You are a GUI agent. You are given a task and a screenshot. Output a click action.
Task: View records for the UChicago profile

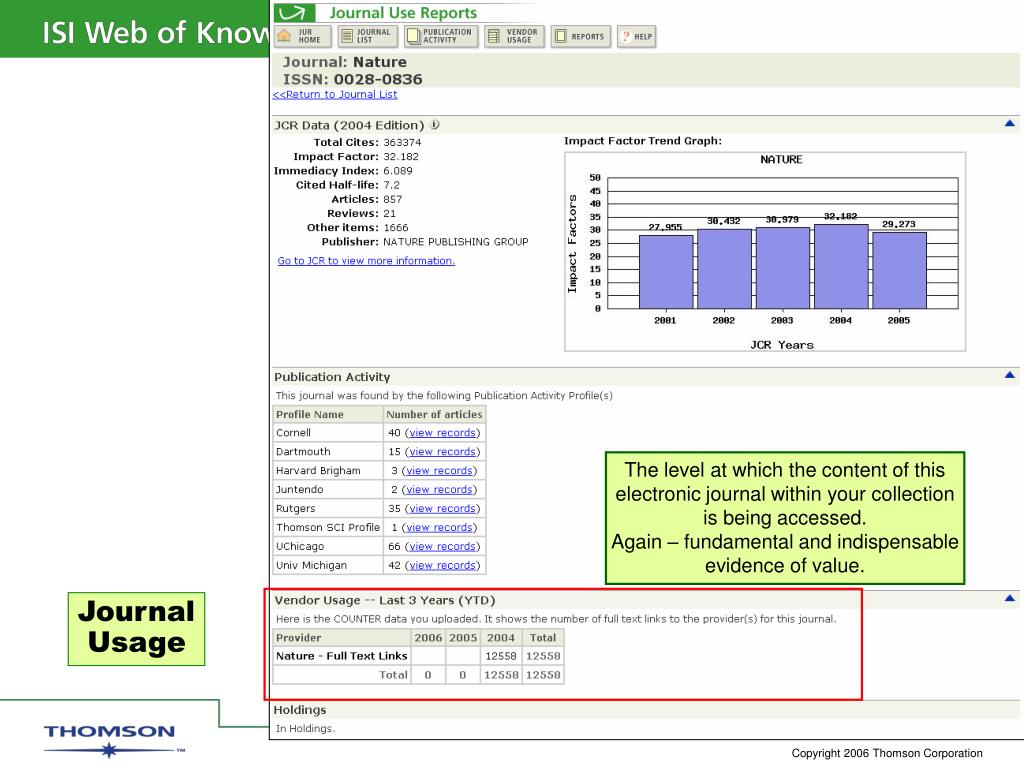coord(442,547)
